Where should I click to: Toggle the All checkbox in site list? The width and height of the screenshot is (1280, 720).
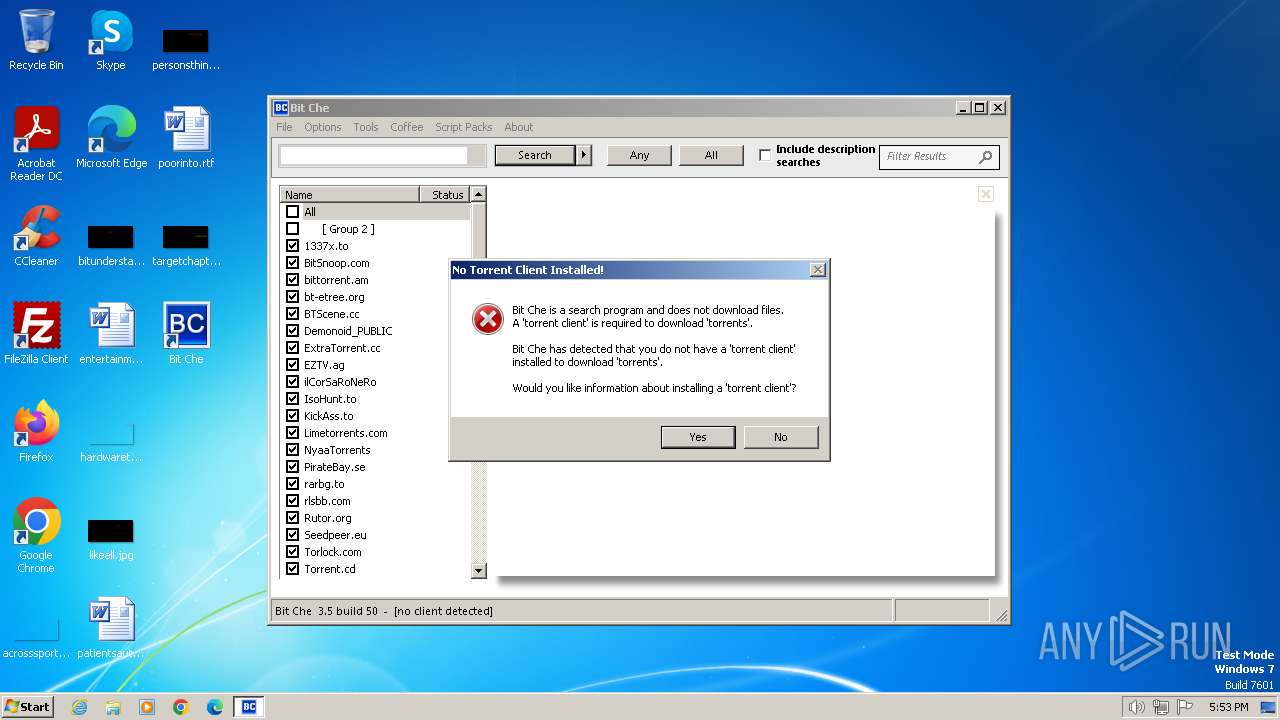292,212
